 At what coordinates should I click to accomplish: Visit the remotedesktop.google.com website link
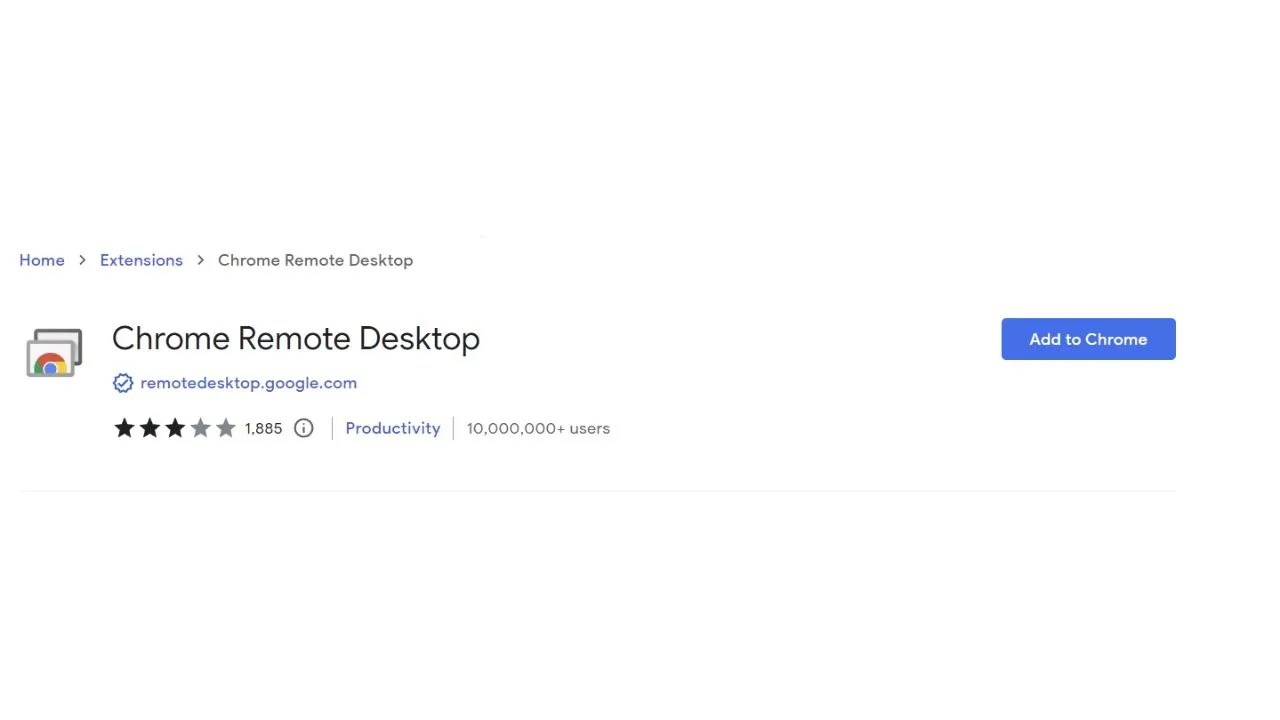[x=248, y=383]
